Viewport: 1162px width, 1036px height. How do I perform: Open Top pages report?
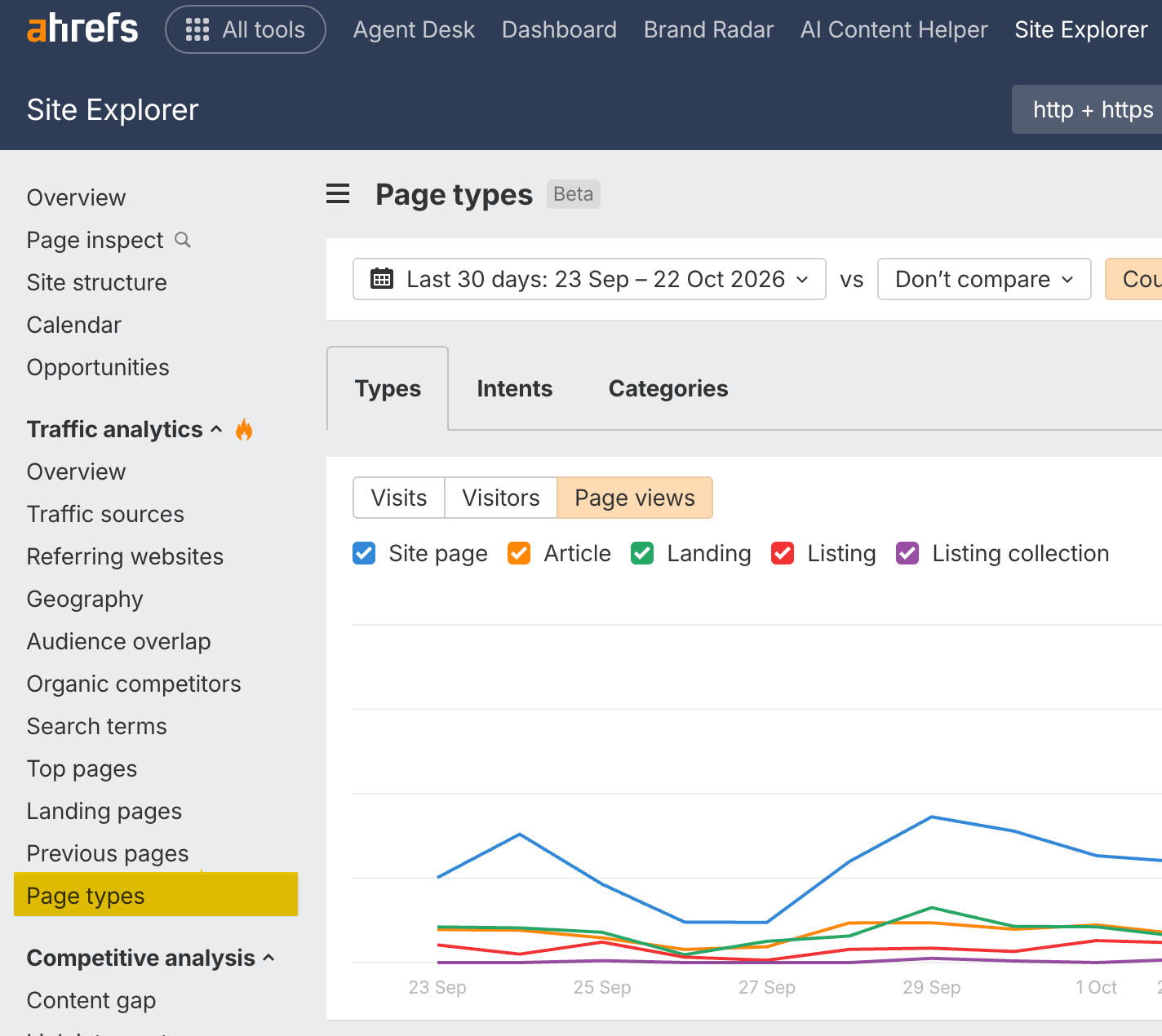pos(82,768)
